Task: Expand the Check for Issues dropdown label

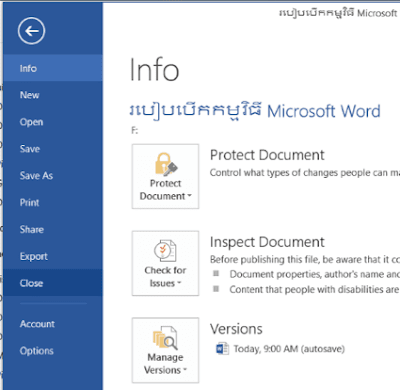Action: 165,277
